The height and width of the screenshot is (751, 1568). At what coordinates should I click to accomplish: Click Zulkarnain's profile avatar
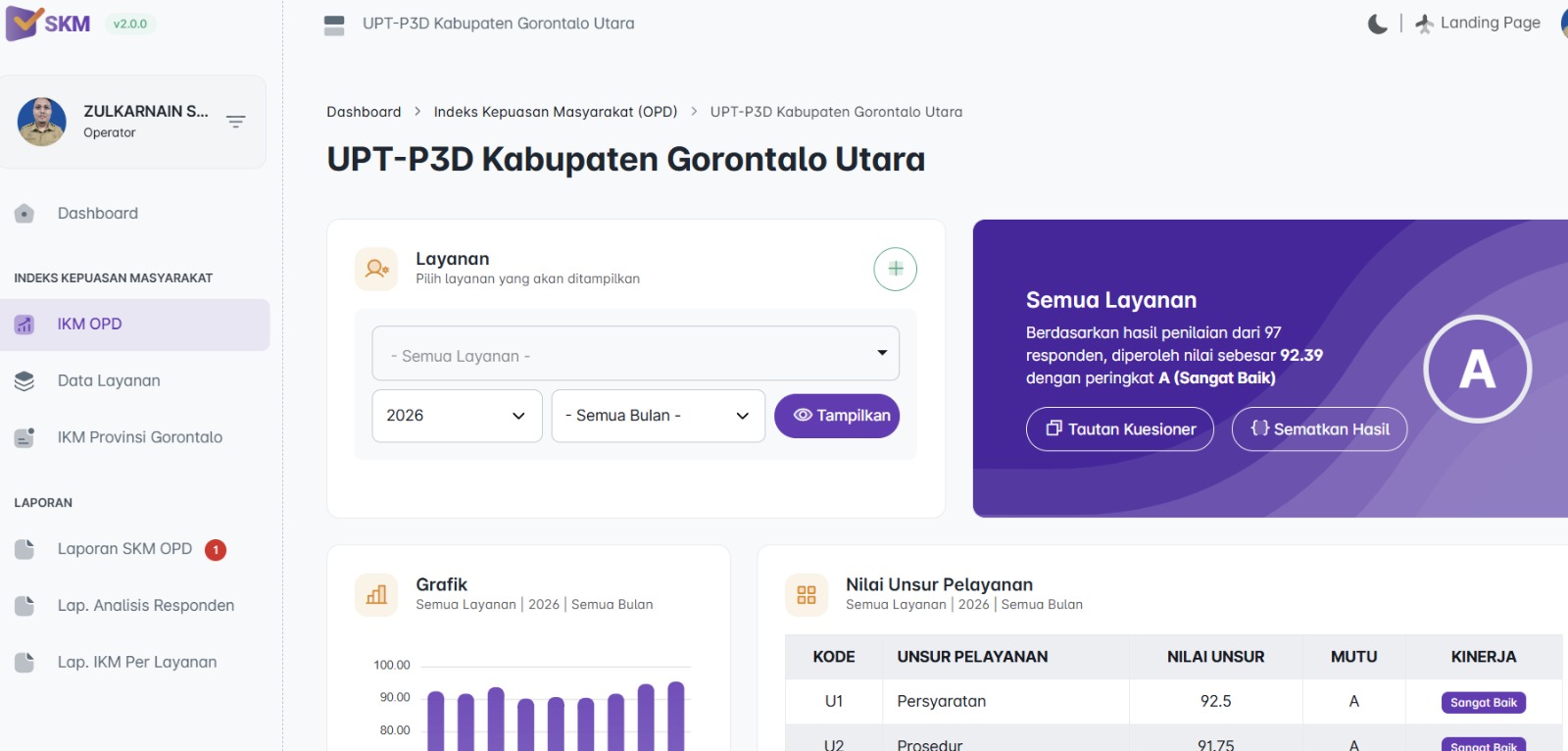coord(41,122)
